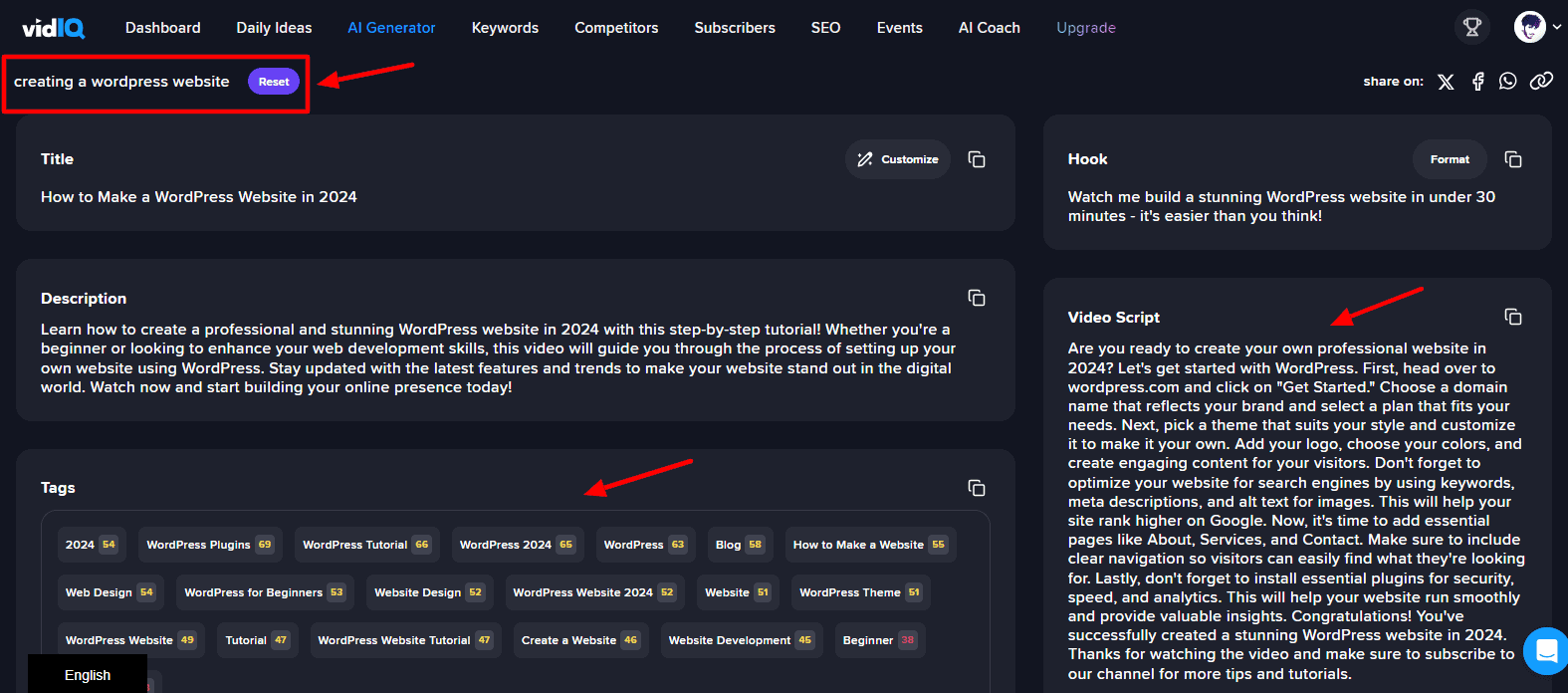Expand the profile avatar dropdown

tap(1537, 28)
